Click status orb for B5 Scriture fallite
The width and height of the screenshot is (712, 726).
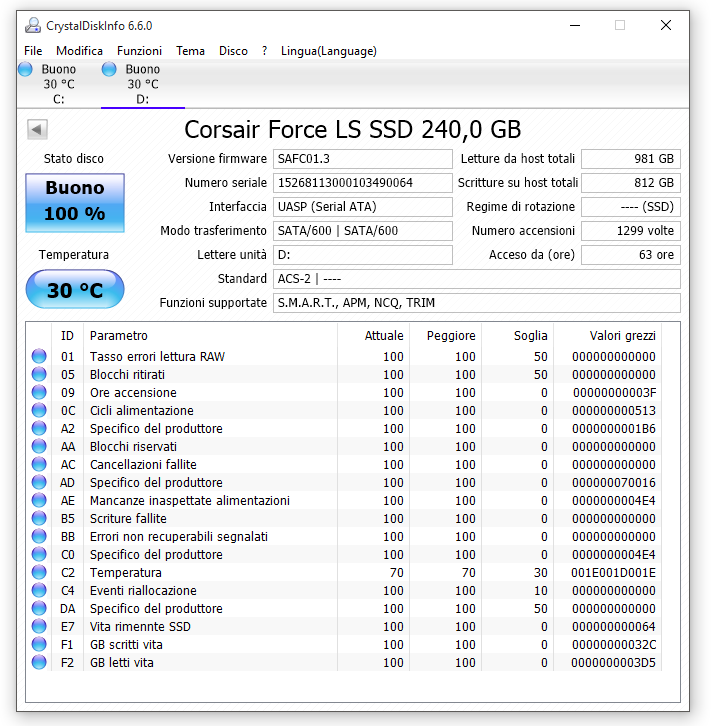click(x=39, y=518)
